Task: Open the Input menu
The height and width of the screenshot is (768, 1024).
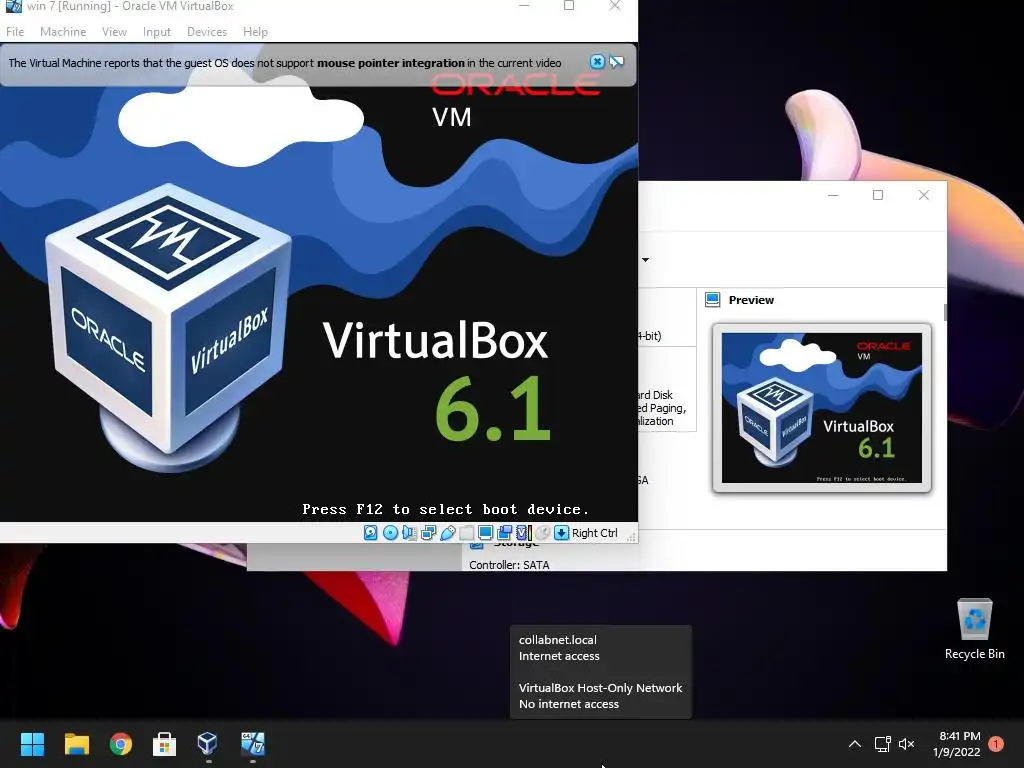Action: point(157,31)
